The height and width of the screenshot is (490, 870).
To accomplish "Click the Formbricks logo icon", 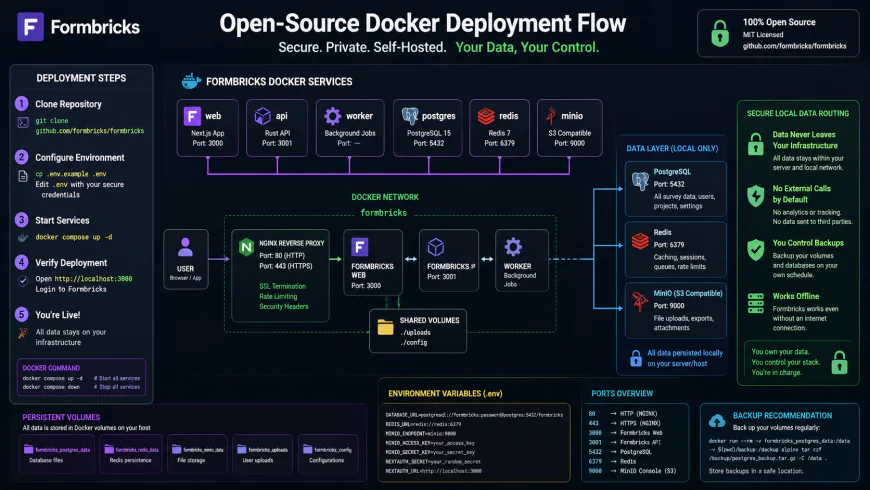I will coord(31,27).
